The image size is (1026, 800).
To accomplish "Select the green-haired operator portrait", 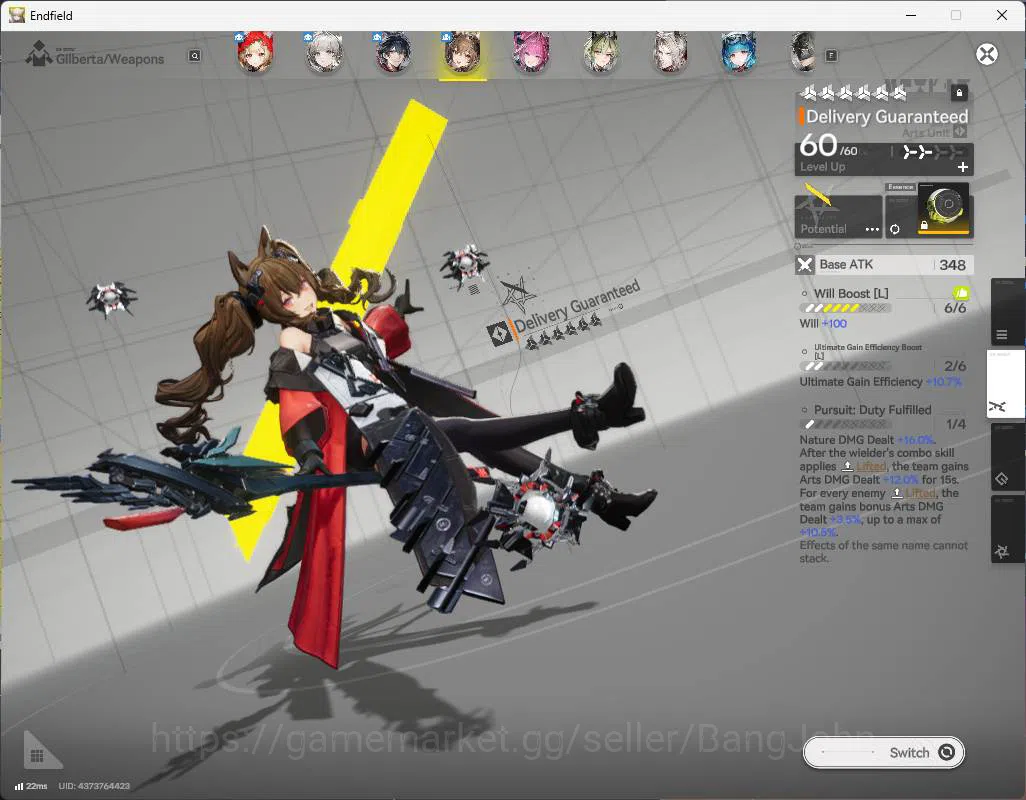I will (x=601, y=52).
